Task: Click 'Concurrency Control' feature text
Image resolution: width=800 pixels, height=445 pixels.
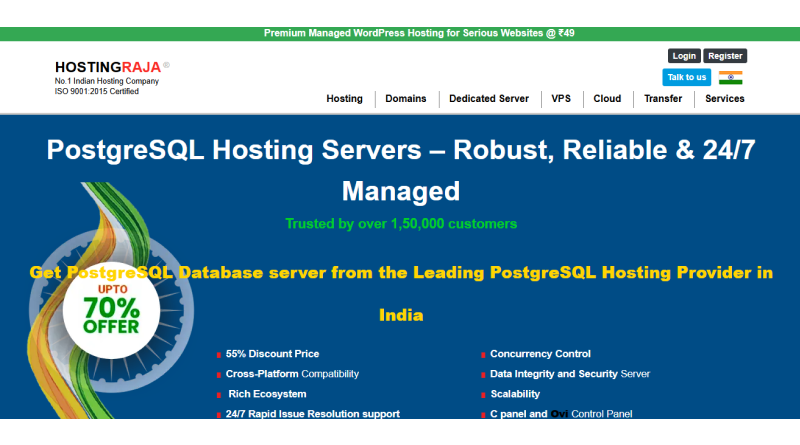Action: [540, 354]
